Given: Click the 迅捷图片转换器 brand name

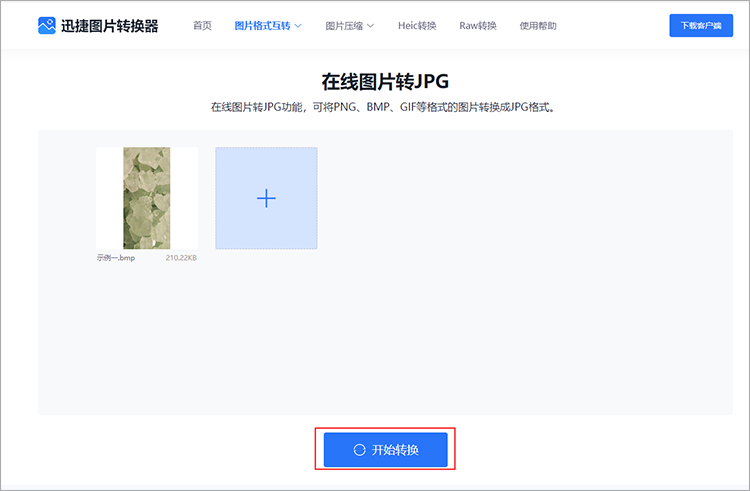Looking at the screenshot, I should pyautogui.click(x=110, y=26).
